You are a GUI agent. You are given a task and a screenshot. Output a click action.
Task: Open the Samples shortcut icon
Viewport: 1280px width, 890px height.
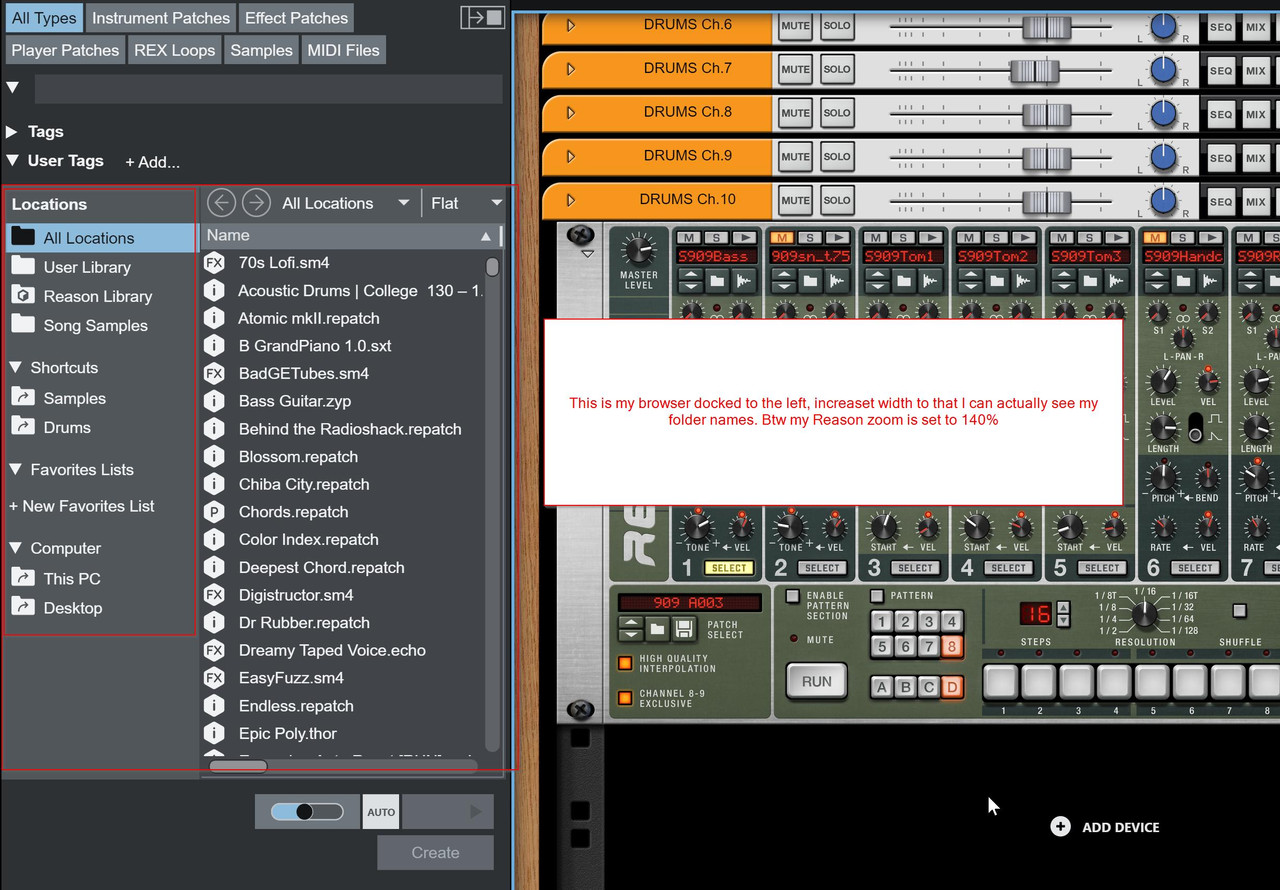(x=23, y=397)
